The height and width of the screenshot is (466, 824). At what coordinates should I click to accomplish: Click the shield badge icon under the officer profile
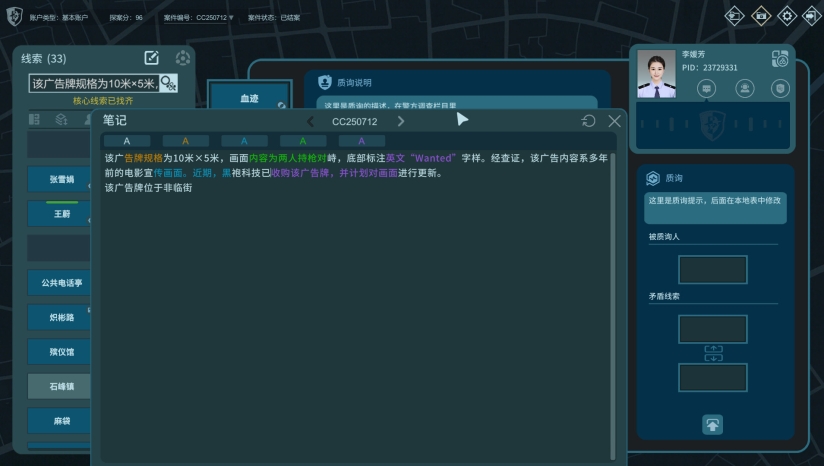coord(780,89)
